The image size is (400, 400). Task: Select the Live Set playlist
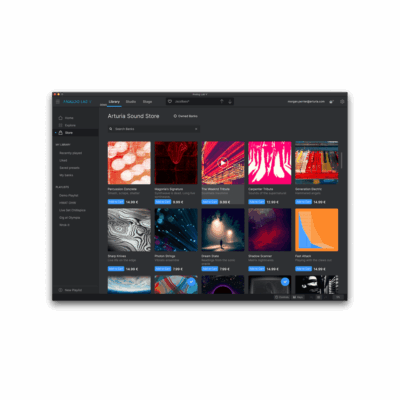tap(72, 210)
